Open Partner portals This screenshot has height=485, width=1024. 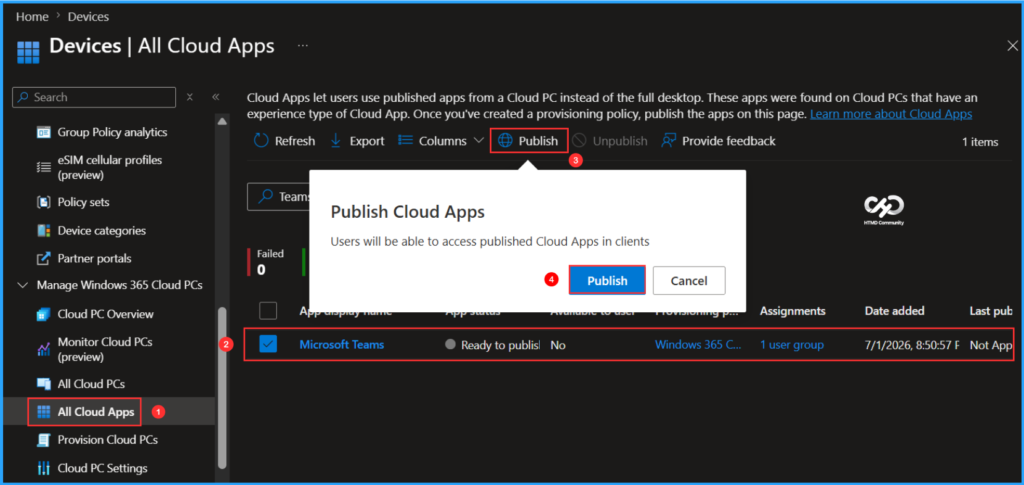pyautogui.click(x=94, y=258)
